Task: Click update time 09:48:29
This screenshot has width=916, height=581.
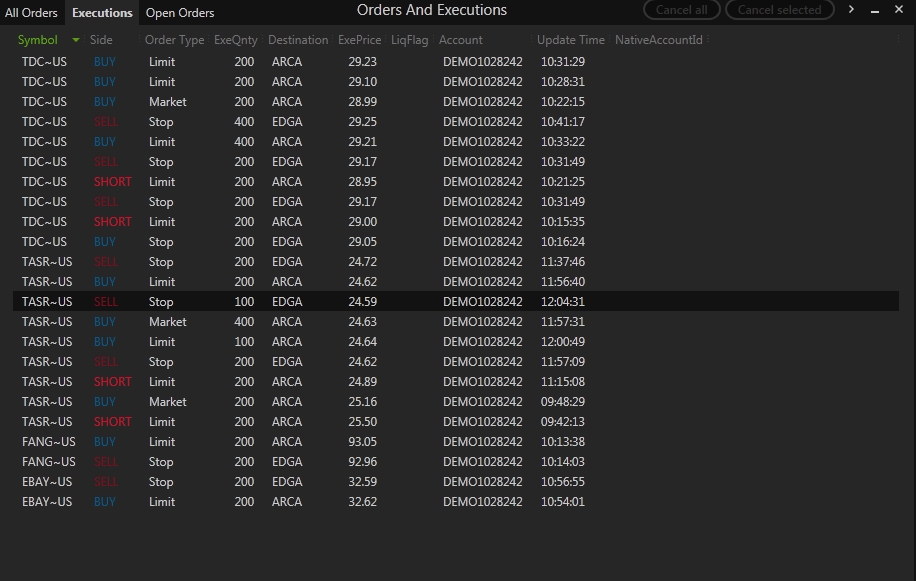Action: click(563, 402)
